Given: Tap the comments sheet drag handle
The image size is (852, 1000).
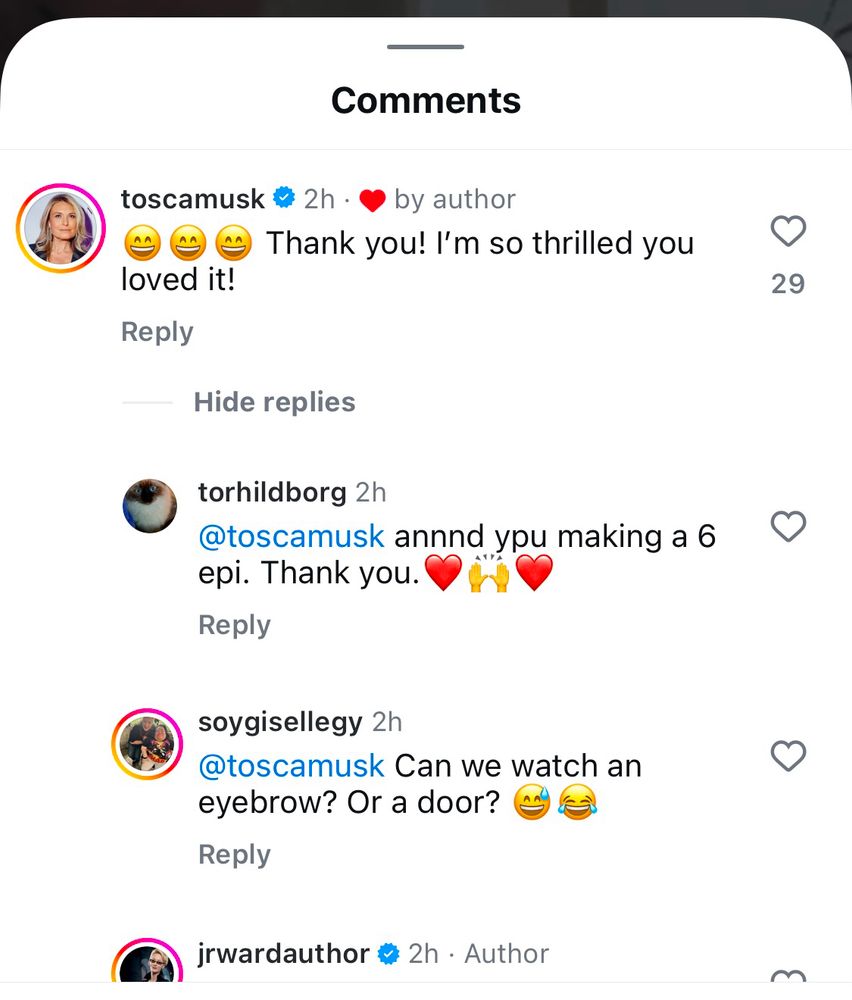Looking at the screenshot, I should point(425,47).
